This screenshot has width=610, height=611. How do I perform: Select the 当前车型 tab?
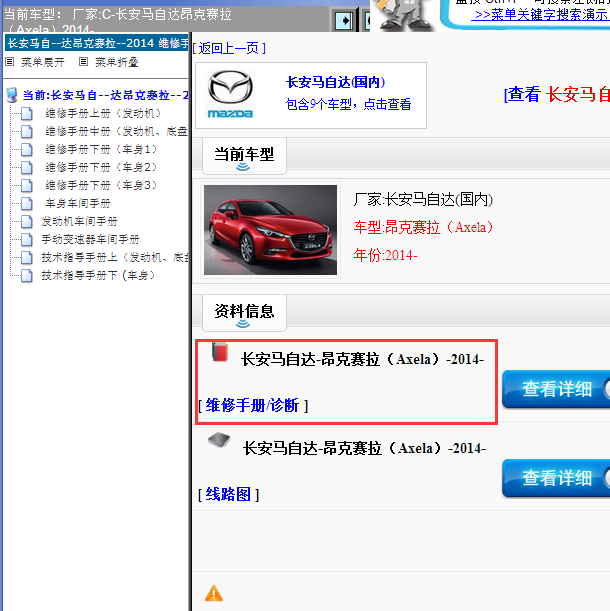pyautogui.click(x=244, y=156)
